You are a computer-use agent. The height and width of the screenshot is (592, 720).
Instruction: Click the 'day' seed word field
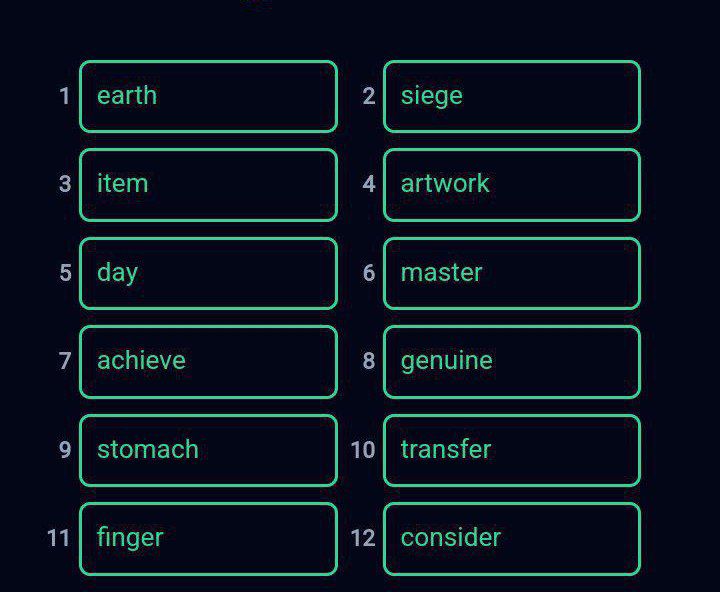208,273
